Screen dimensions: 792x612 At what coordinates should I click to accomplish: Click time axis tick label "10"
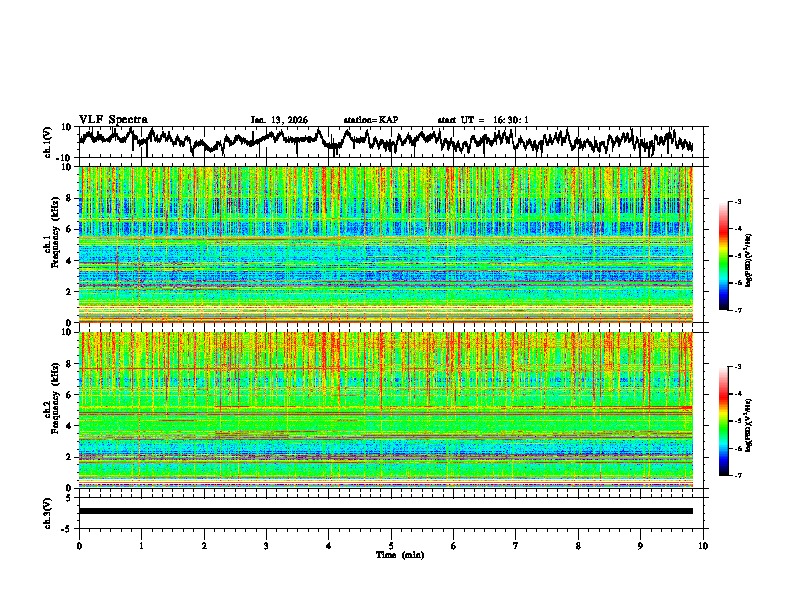click(x=703, y=546)
